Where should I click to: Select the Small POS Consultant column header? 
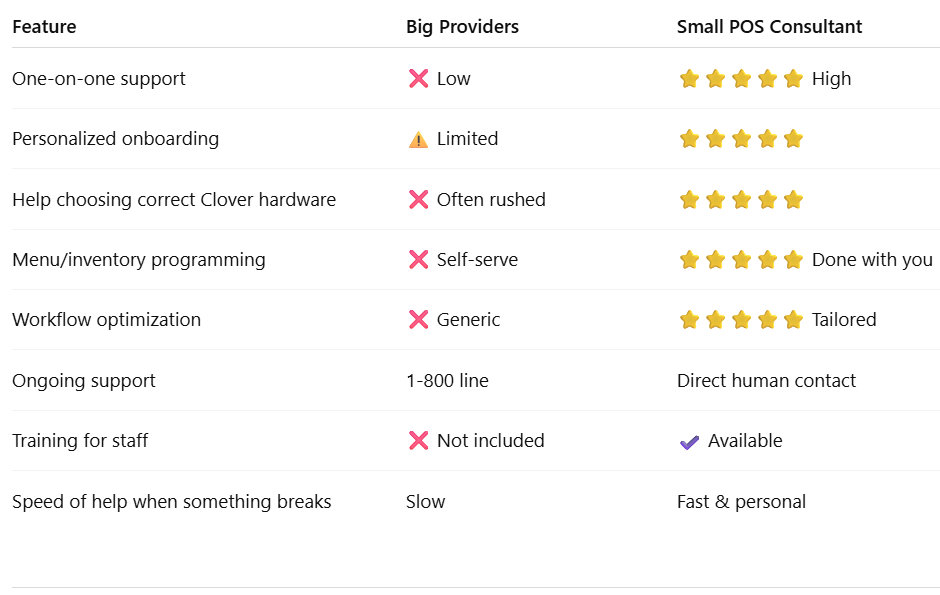[769, 27]
